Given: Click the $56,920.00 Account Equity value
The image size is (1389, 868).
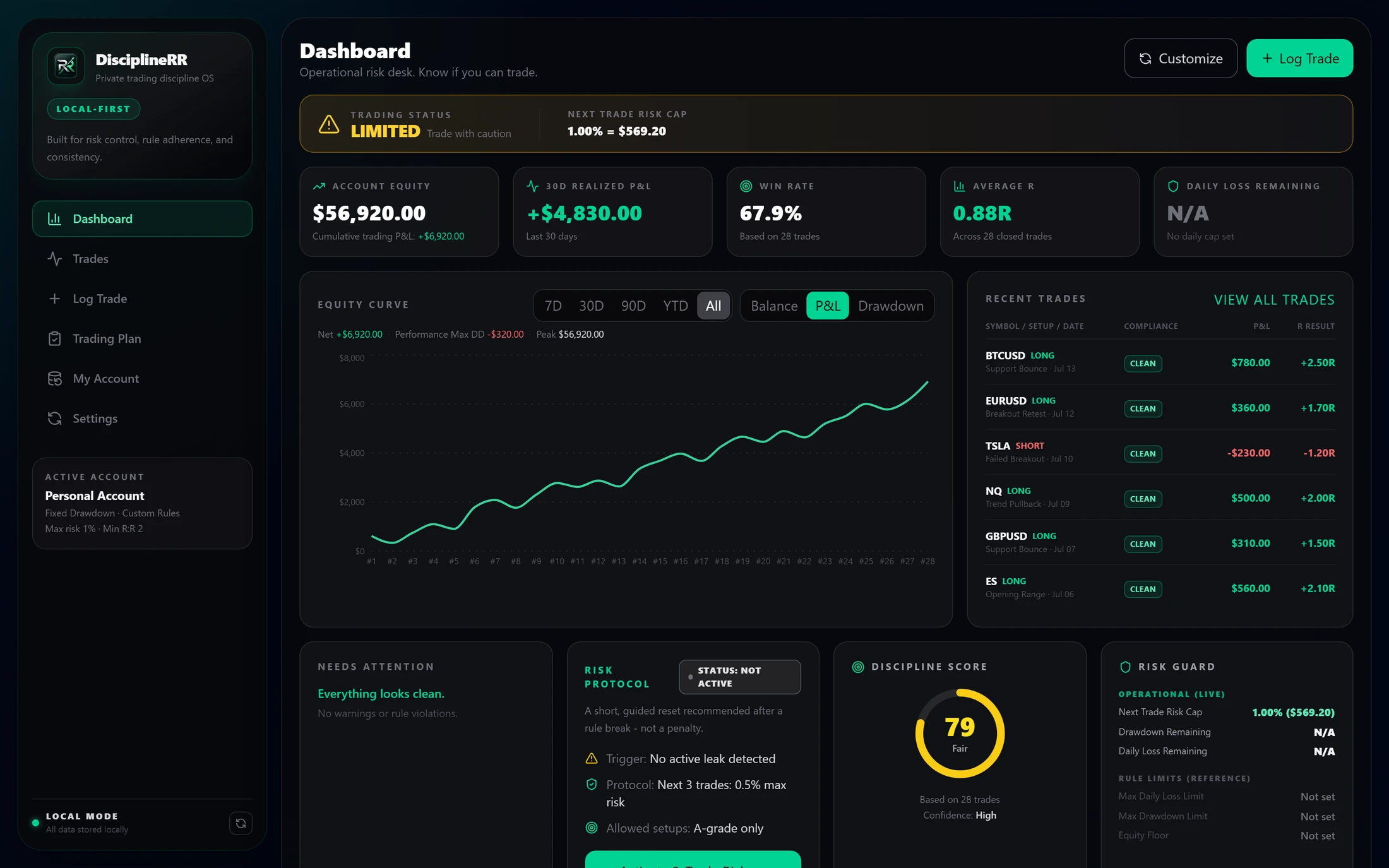Looking at the screenshot, I should click(x=369, y=213).
